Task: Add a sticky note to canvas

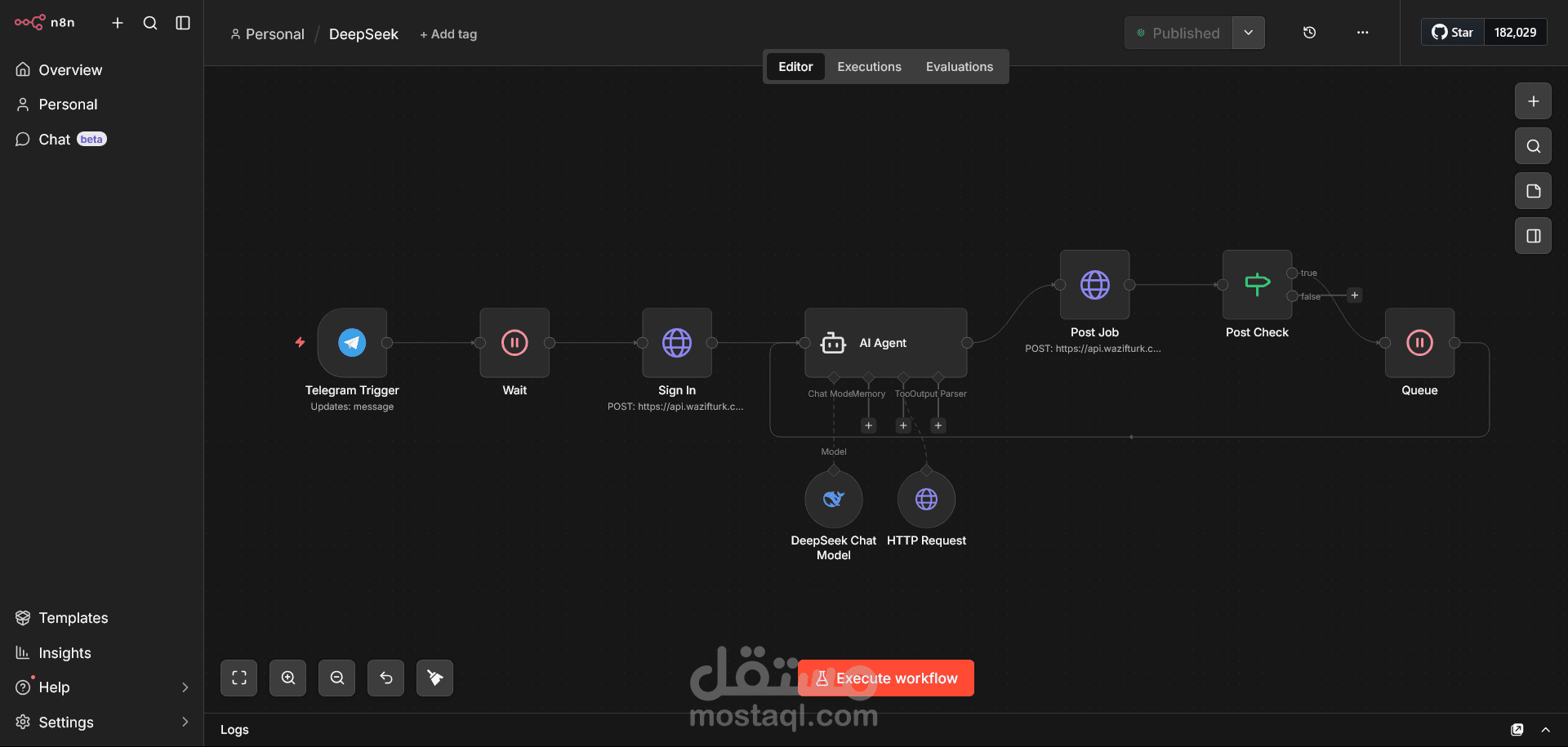Action: 1533,191
